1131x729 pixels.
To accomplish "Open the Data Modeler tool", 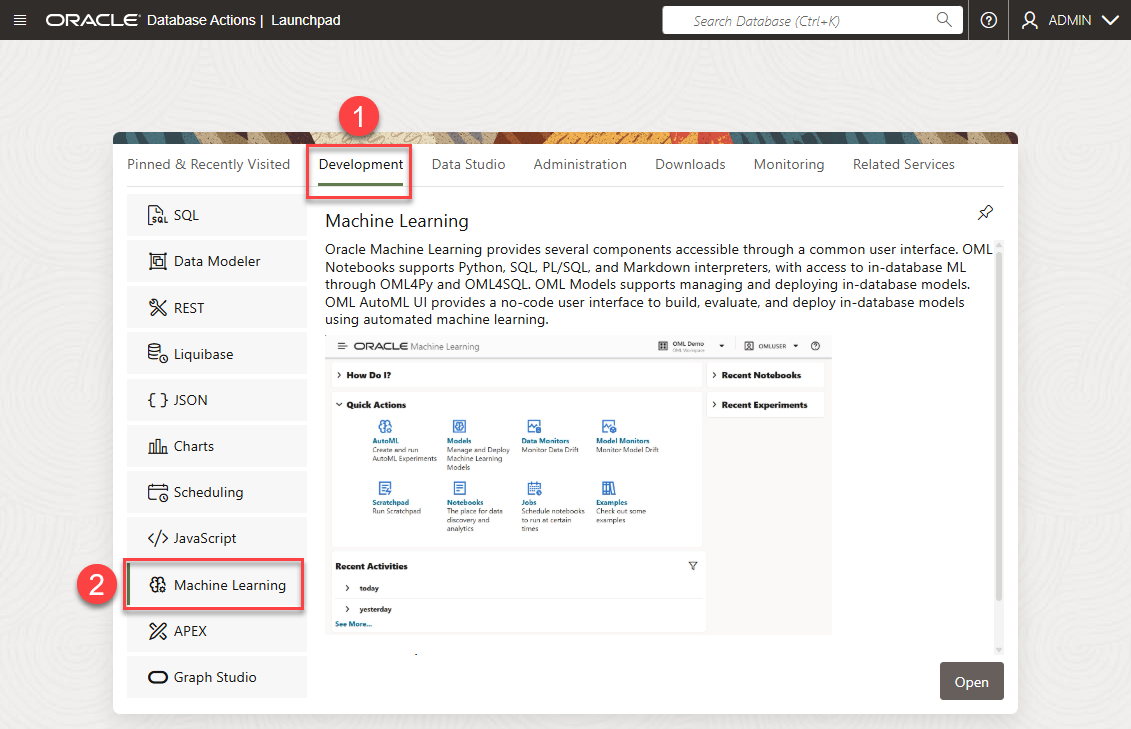I will [217, 261].
